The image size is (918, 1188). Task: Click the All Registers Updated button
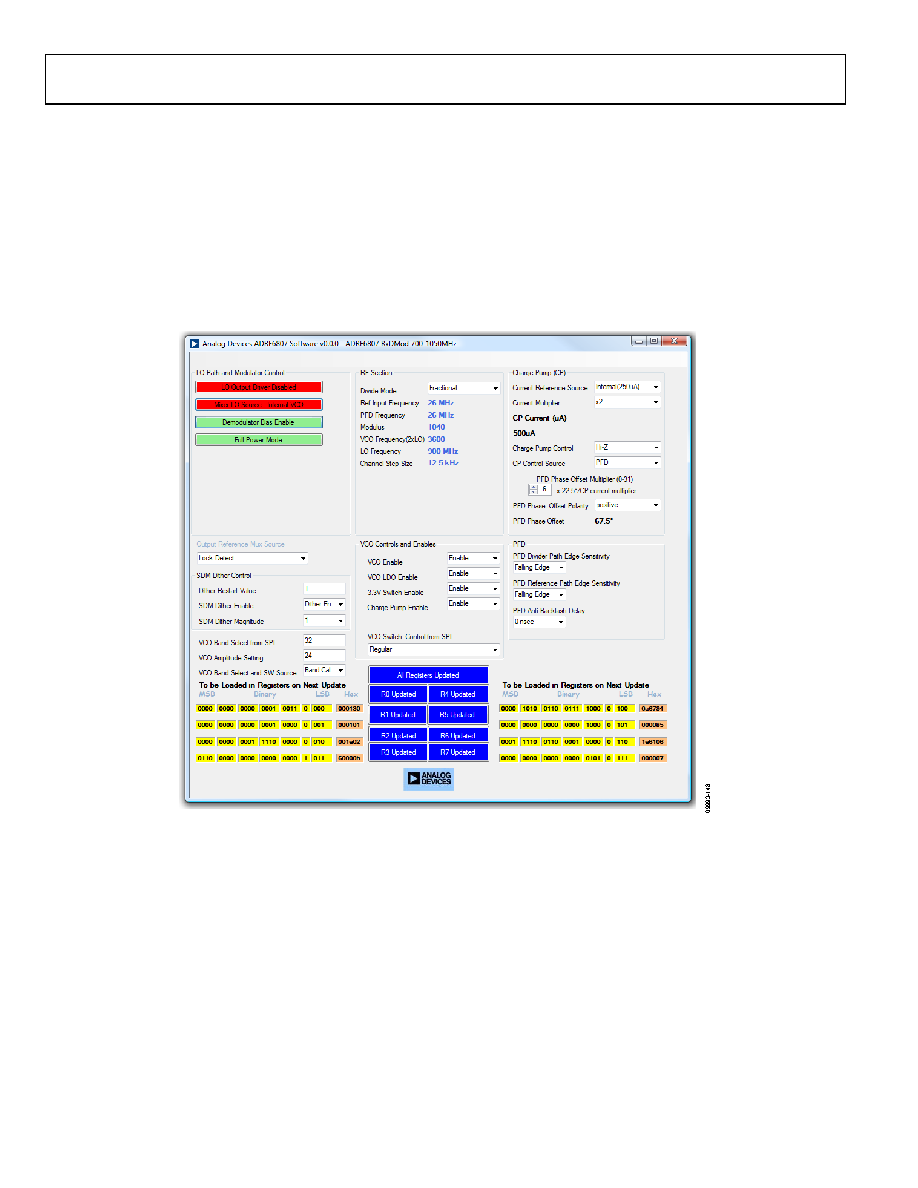429,675
